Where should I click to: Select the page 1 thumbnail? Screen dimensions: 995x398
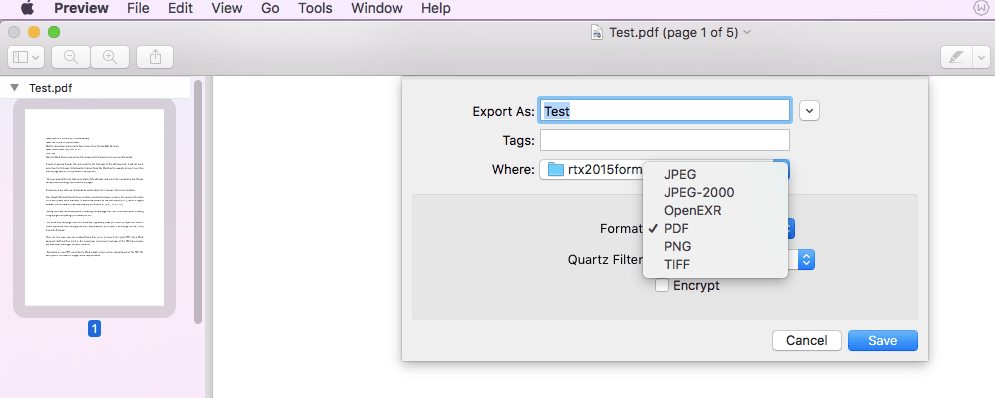coord(95,208)
